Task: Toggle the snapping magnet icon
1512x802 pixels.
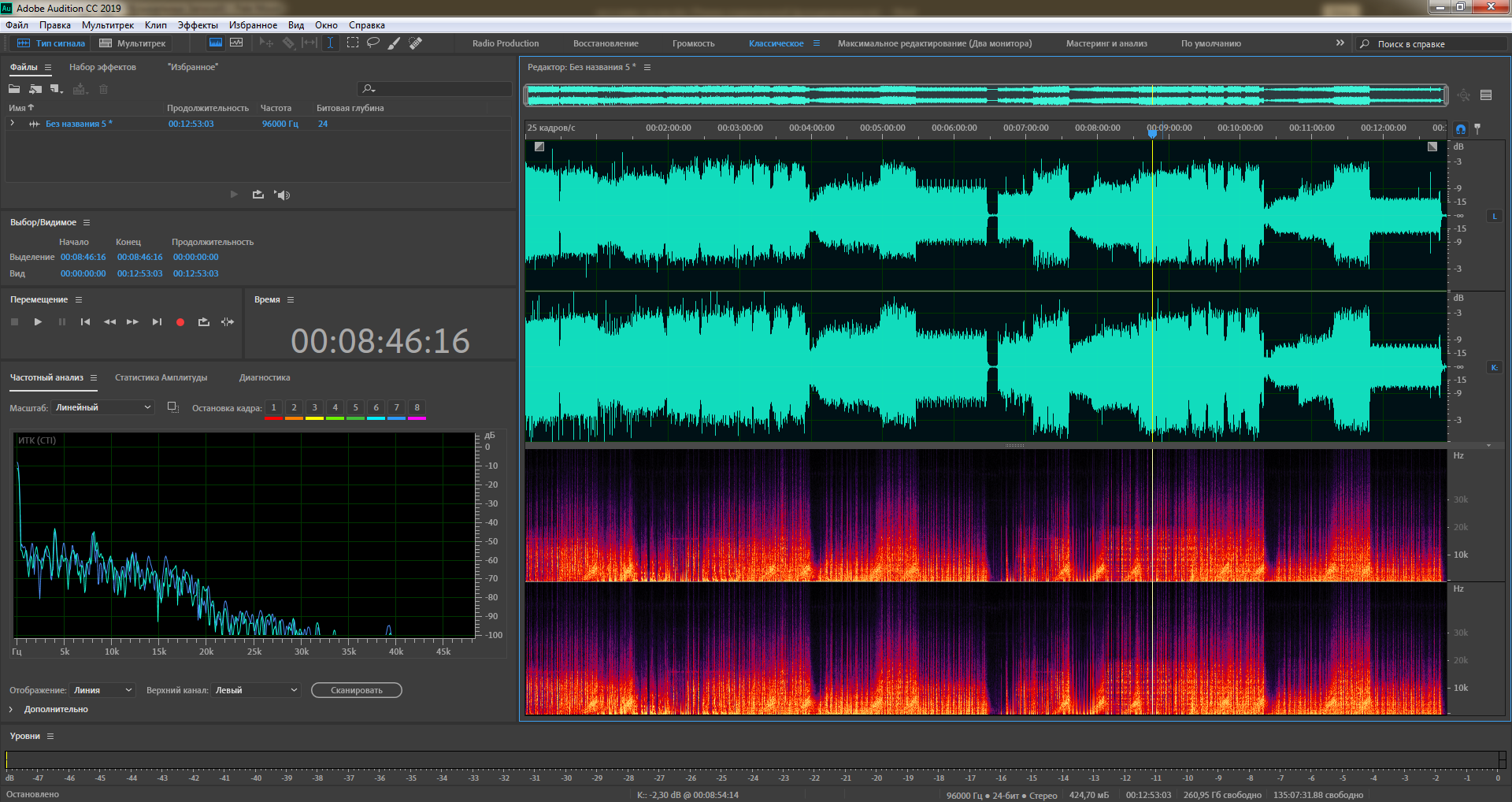Action: click(x=1461, y=128)
